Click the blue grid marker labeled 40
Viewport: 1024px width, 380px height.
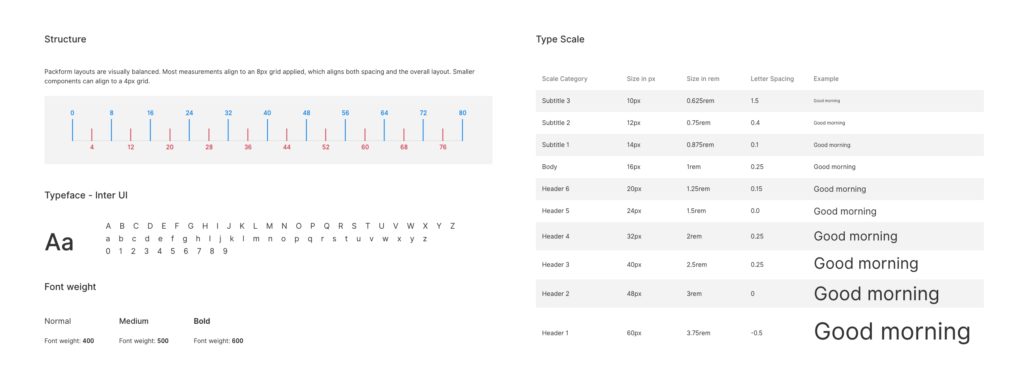tap(267, 113)
